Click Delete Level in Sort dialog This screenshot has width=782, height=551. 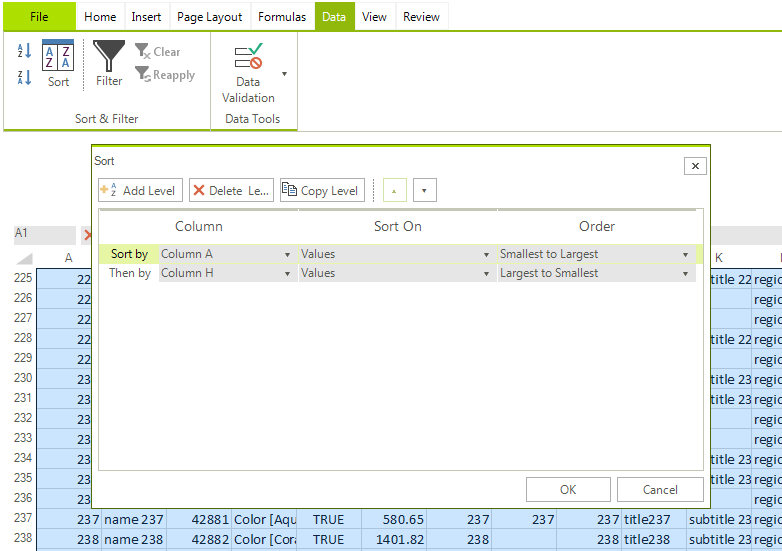point(231,190)
